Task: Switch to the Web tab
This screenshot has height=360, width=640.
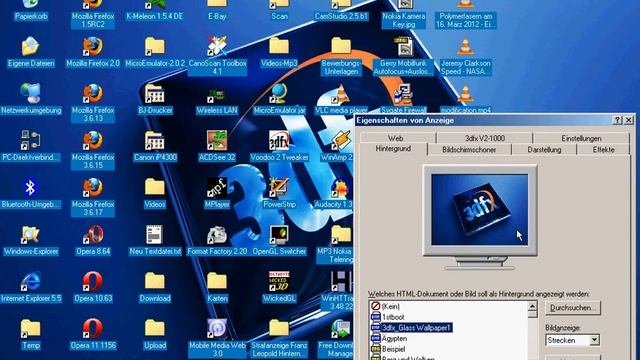Action: click(396, 138)
